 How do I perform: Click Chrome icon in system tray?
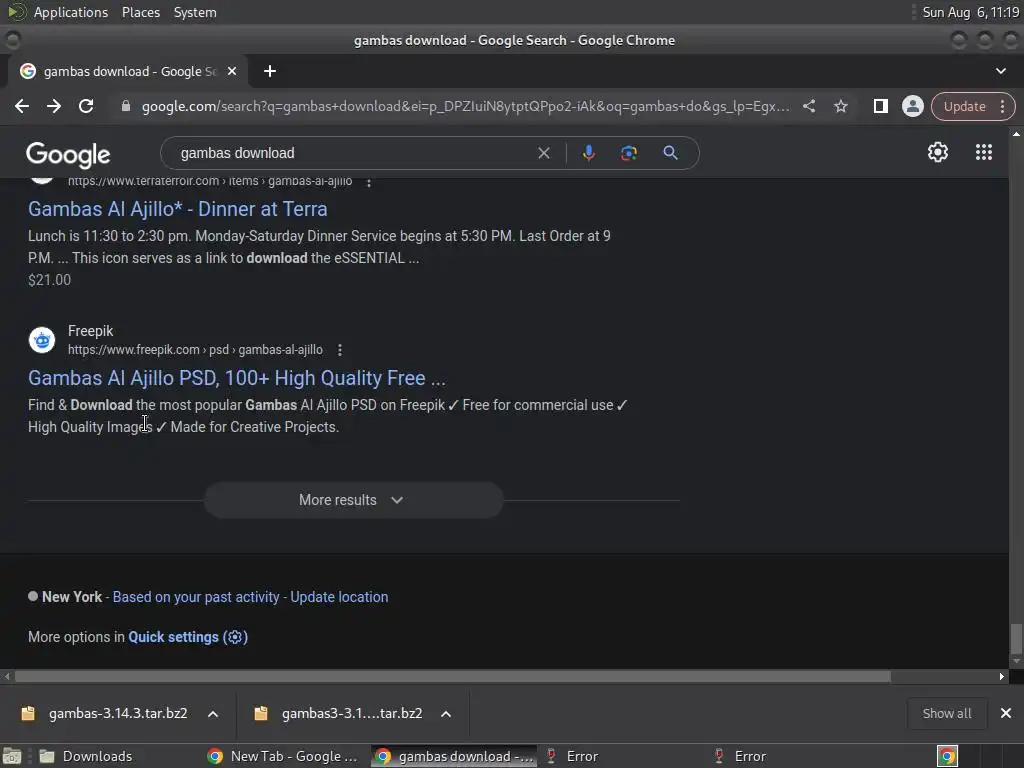(947, 756)
